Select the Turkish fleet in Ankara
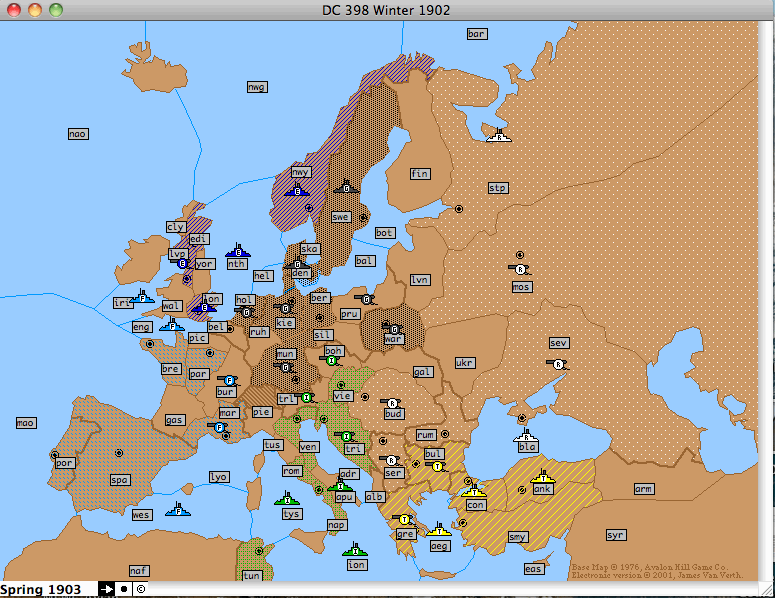This screenshot has width=775, height=598. 543,476
